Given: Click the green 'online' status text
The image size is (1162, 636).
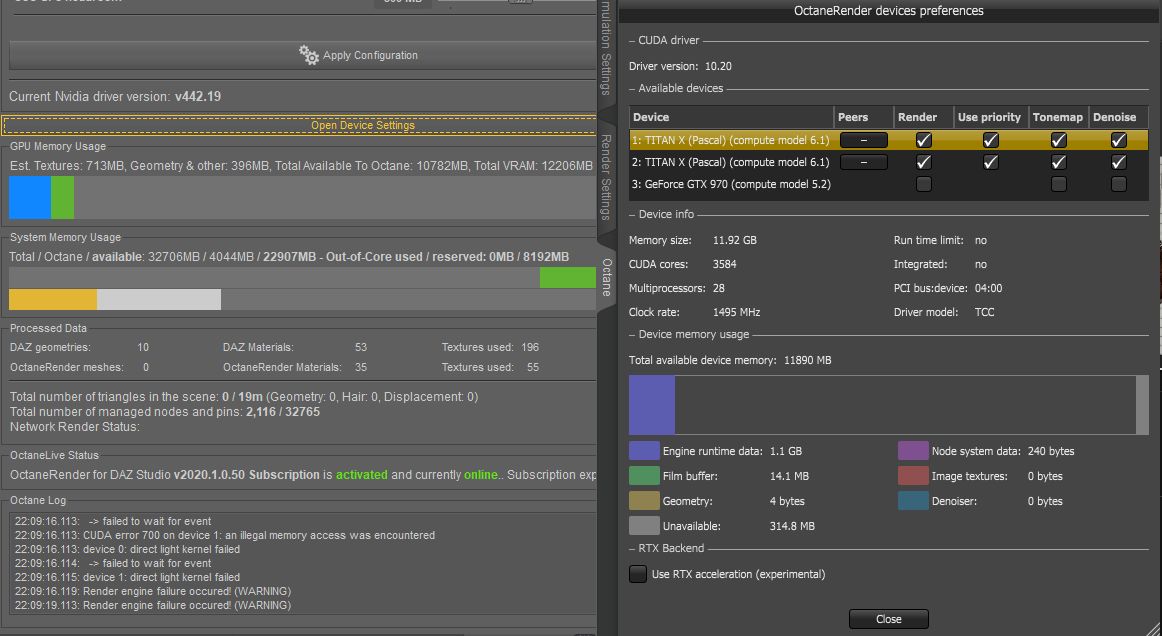Looking at the screenshot, I should point(481,474).
